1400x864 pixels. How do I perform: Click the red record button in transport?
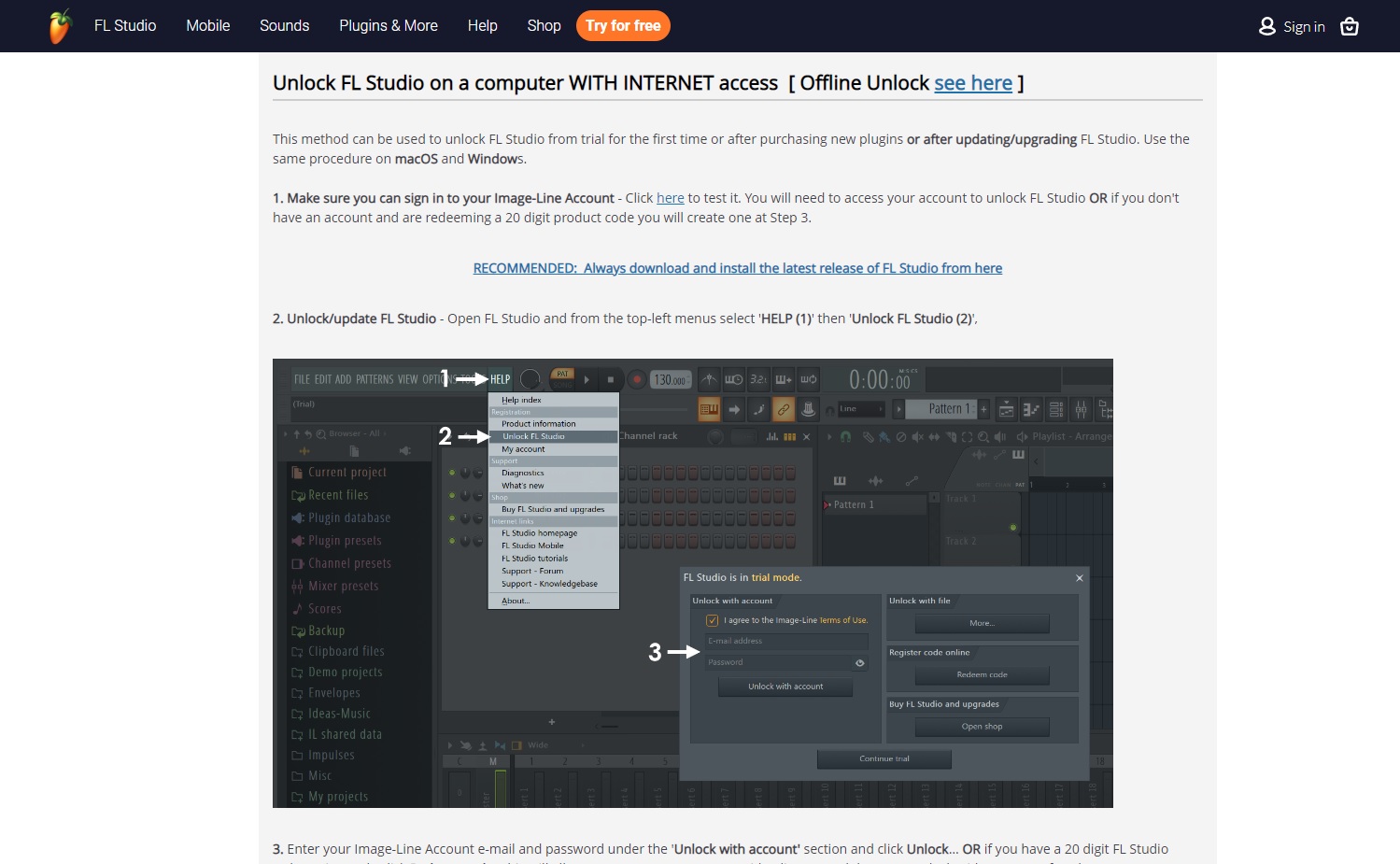636,379
